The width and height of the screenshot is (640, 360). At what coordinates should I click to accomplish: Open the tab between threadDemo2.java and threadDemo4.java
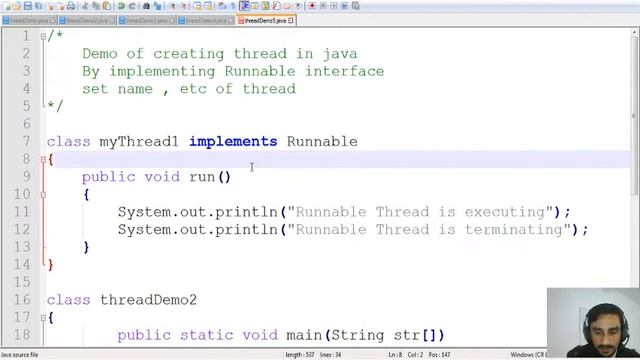tap(147, 20)
